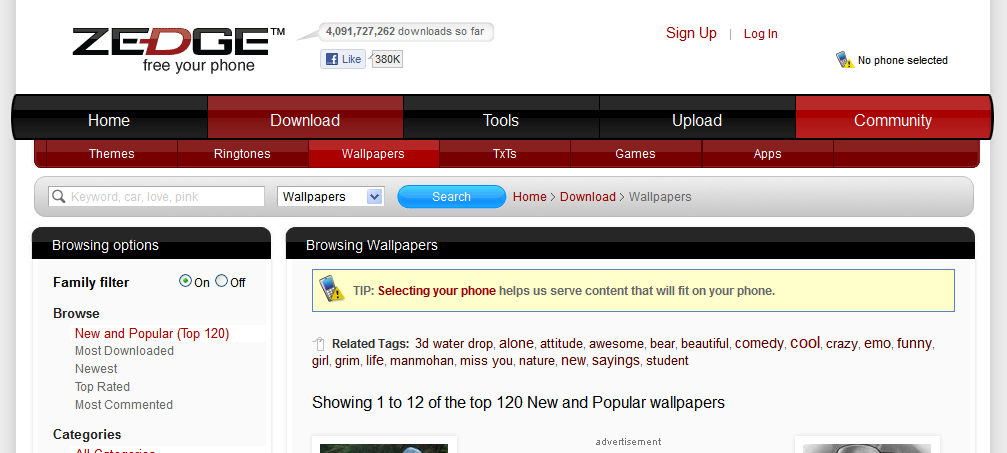The width and height of the screenshot is (1007, 453).
Task: Go to Home in the breadcrumb
Action: click(529, 197)
